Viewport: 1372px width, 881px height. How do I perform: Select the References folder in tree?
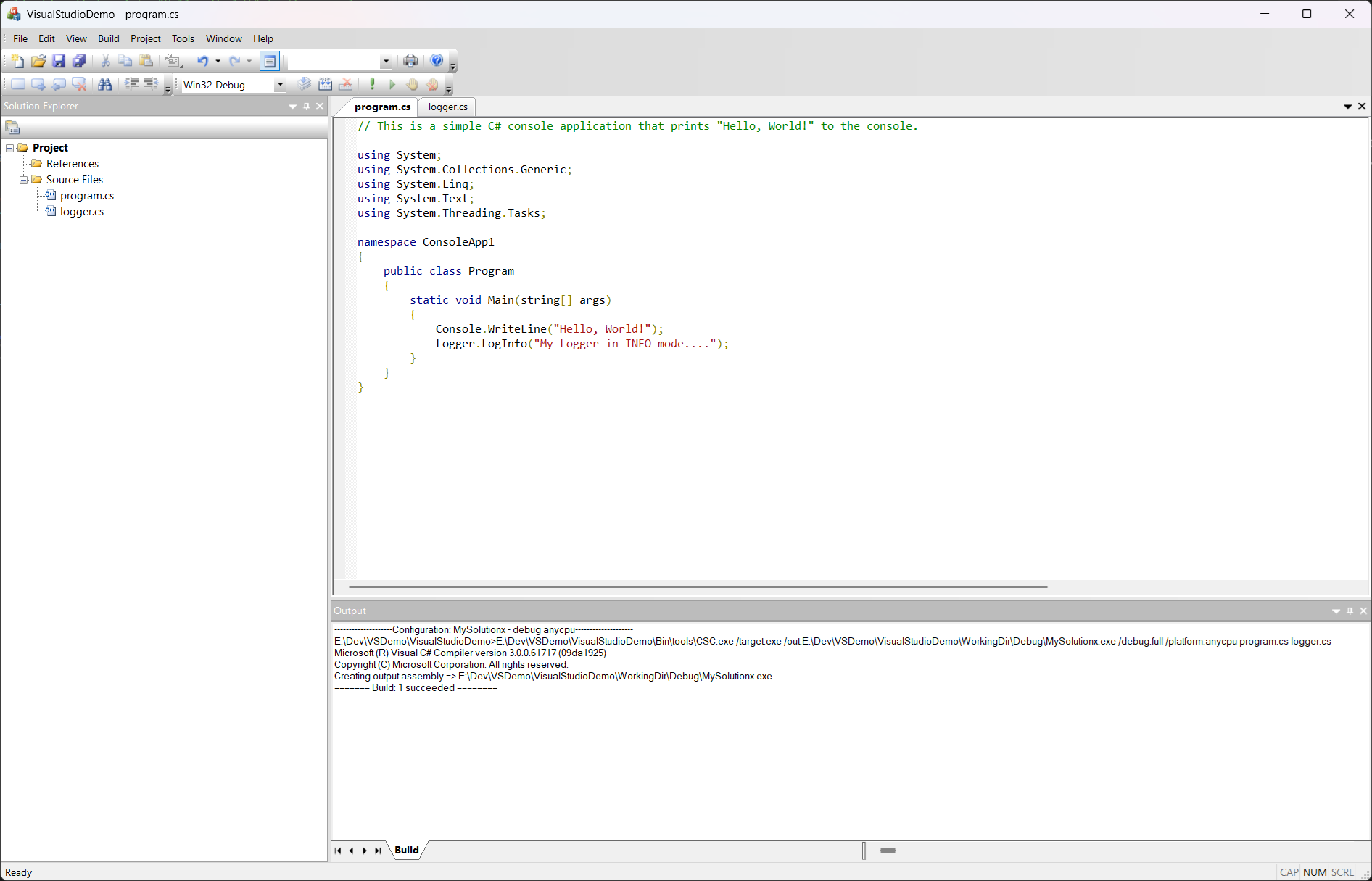pyautogui.click(x=73, y=164)
